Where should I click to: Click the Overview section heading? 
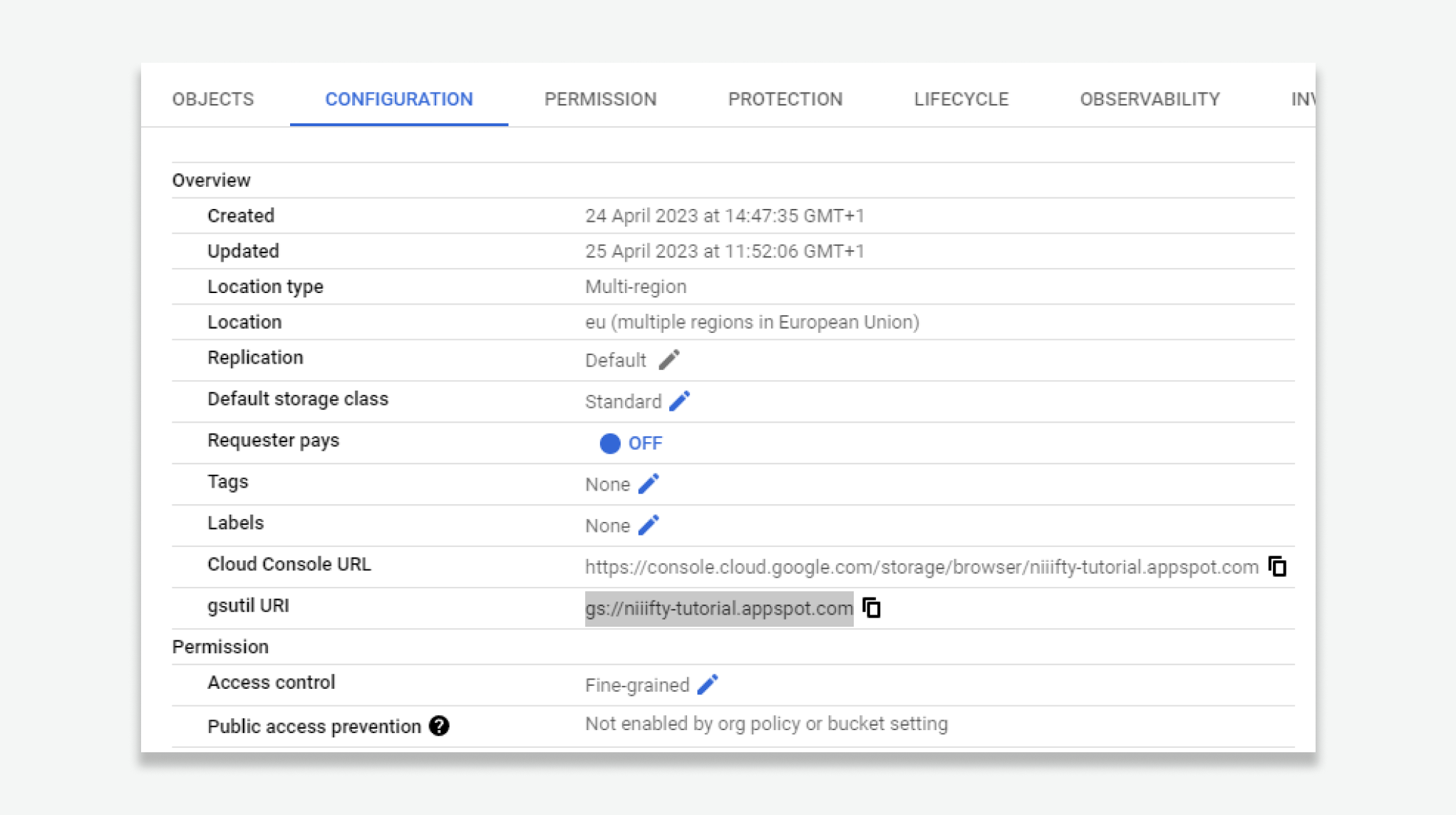click(211, 180)
